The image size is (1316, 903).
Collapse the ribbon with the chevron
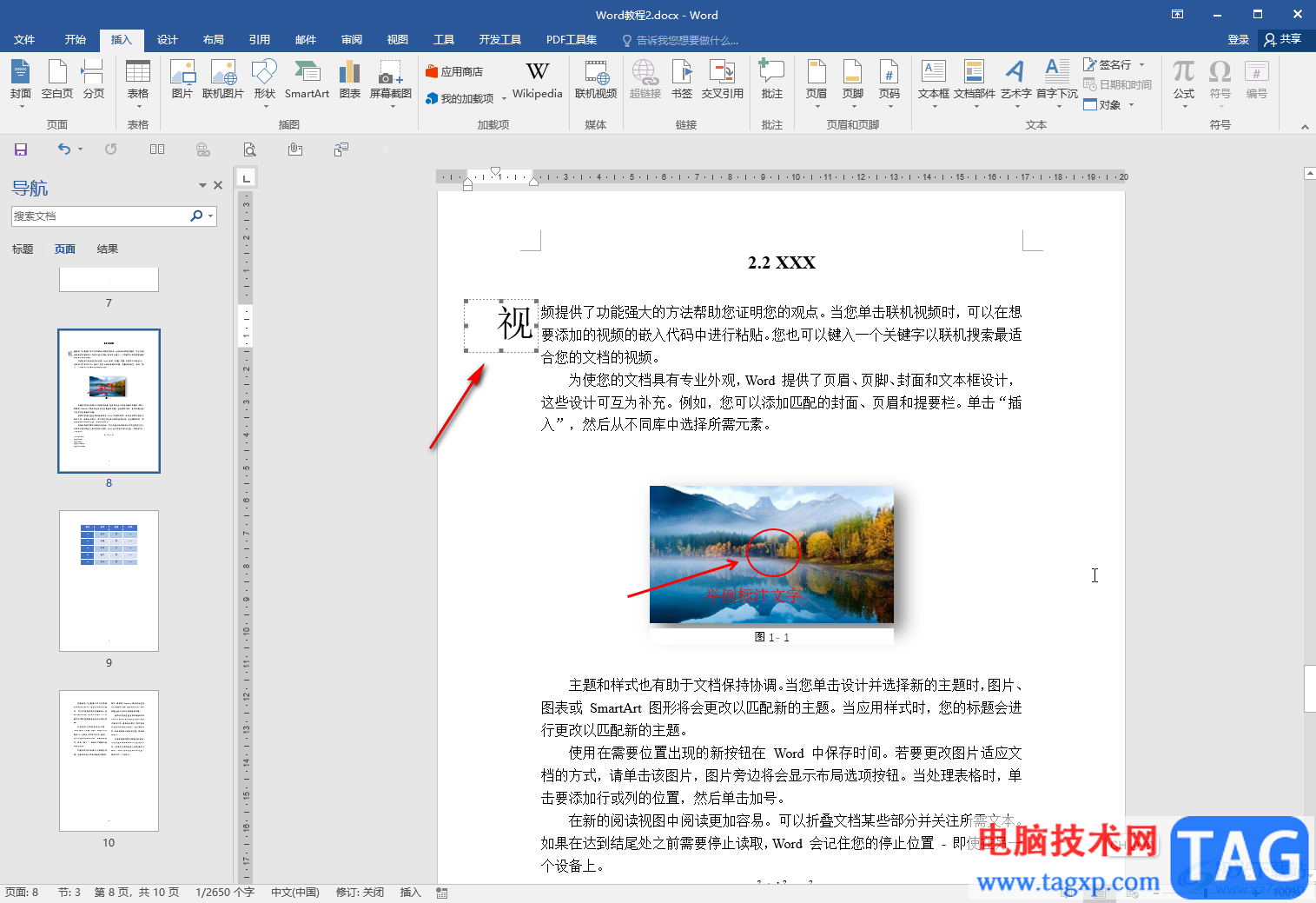[x=1305, y=127]
